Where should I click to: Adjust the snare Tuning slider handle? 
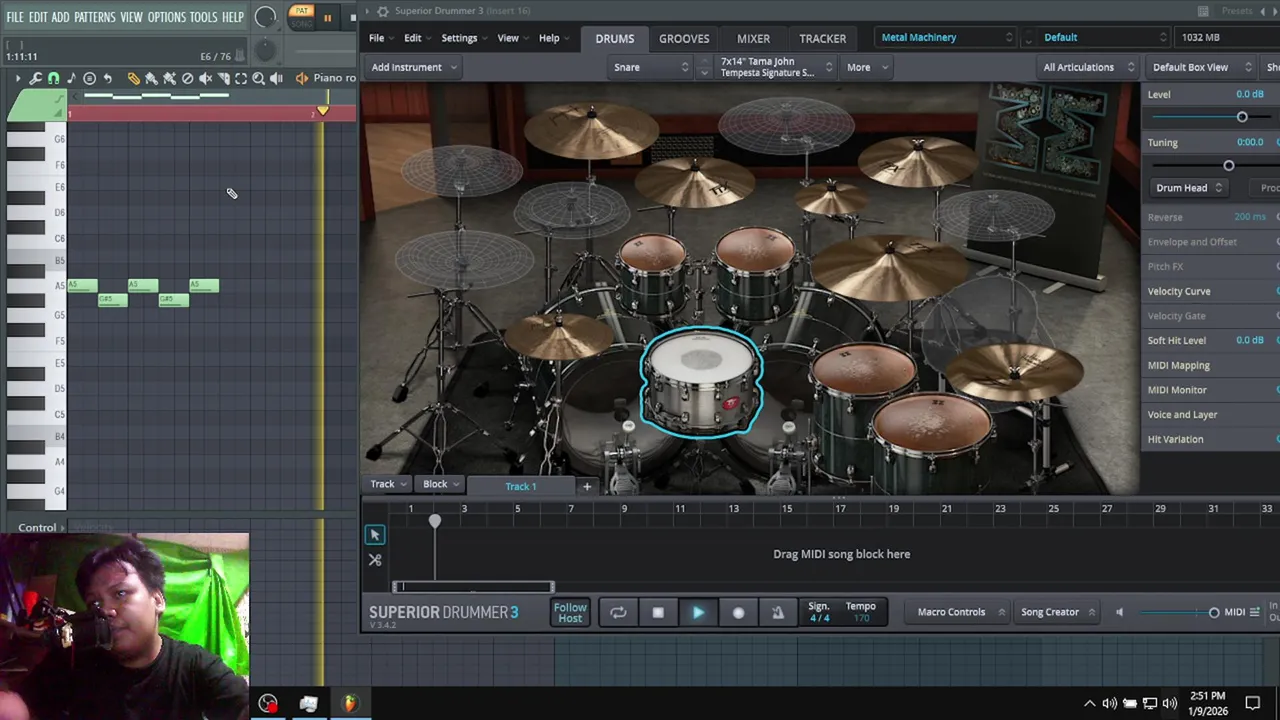tap(1229, 166)
